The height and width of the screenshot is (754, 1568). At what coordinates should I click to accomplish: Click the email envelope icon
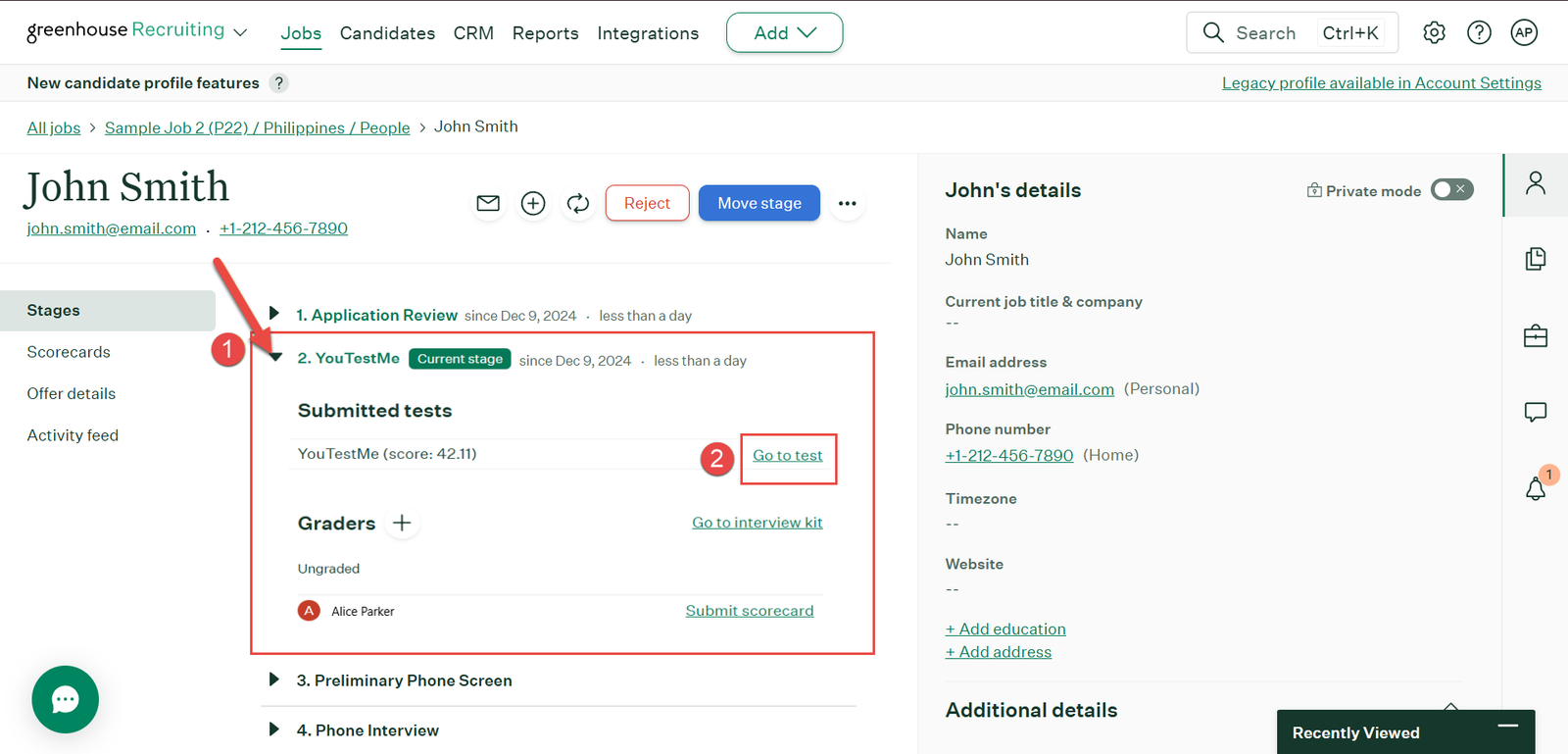[488, 203]
